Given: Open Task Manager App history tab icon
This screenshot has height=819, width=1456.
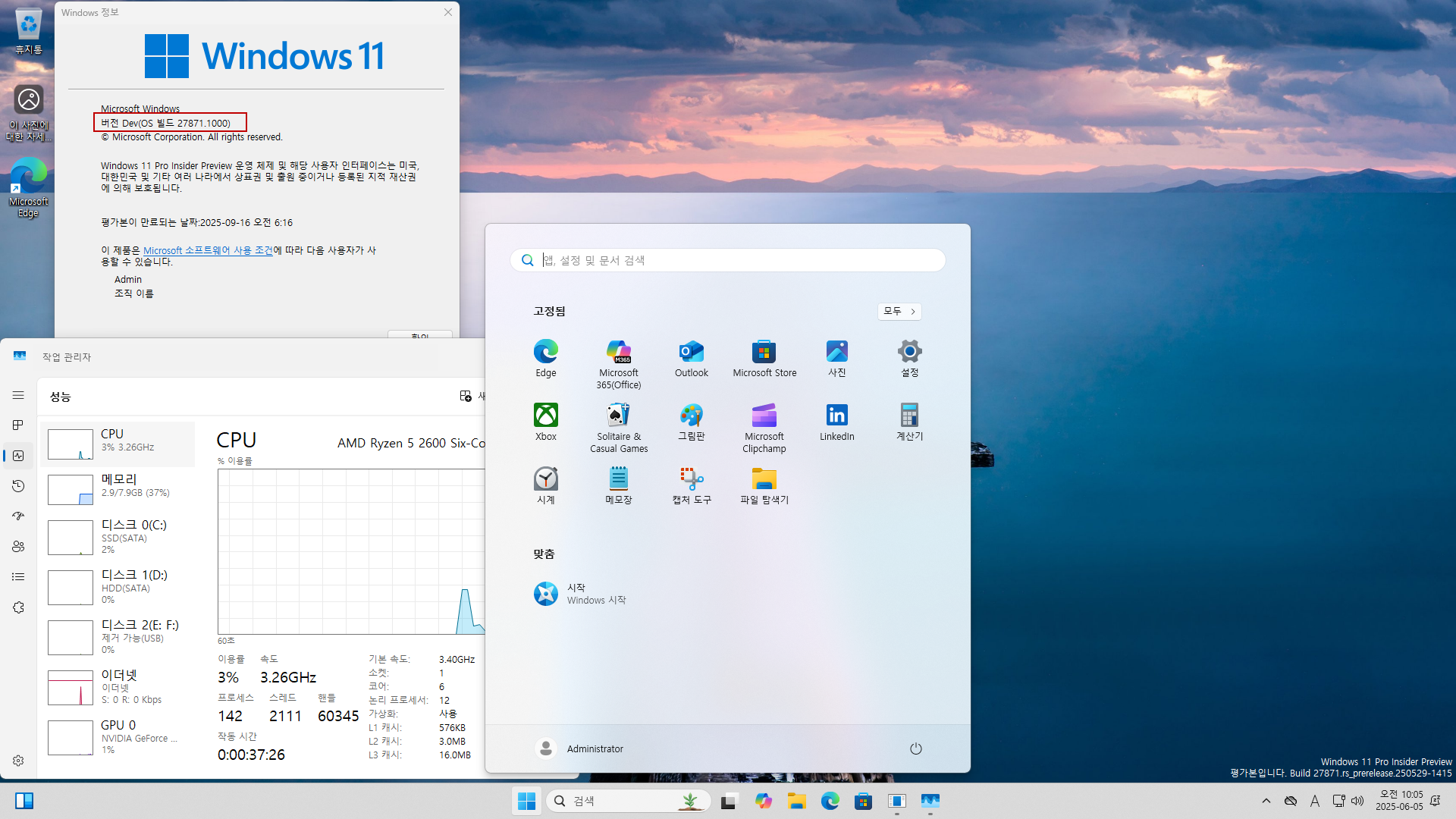Looking at the screenshot, I should (x=18, y=486).
